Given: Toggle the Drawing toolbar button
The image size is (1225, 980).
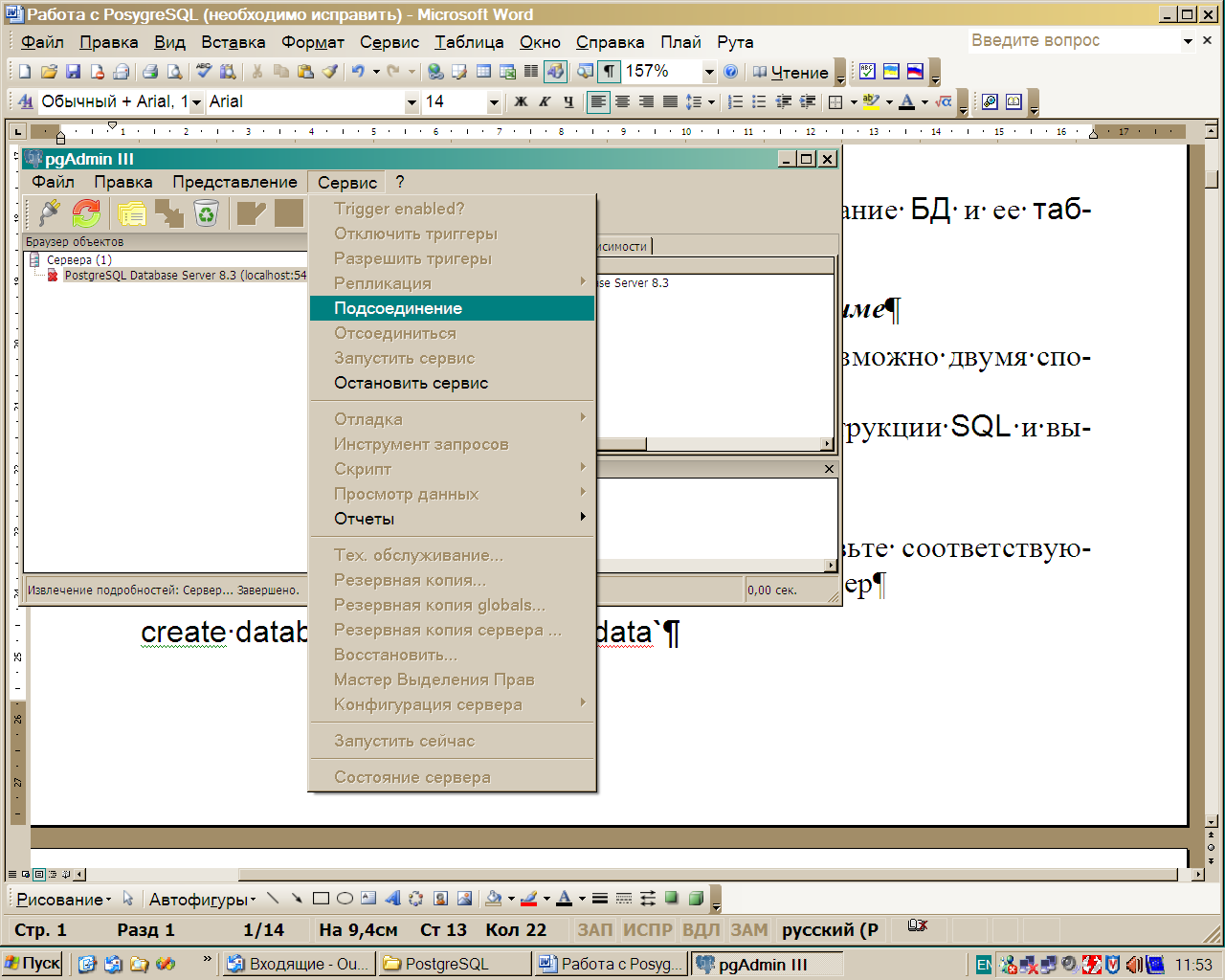Looking at the screenshot, I should pos(555,72).
